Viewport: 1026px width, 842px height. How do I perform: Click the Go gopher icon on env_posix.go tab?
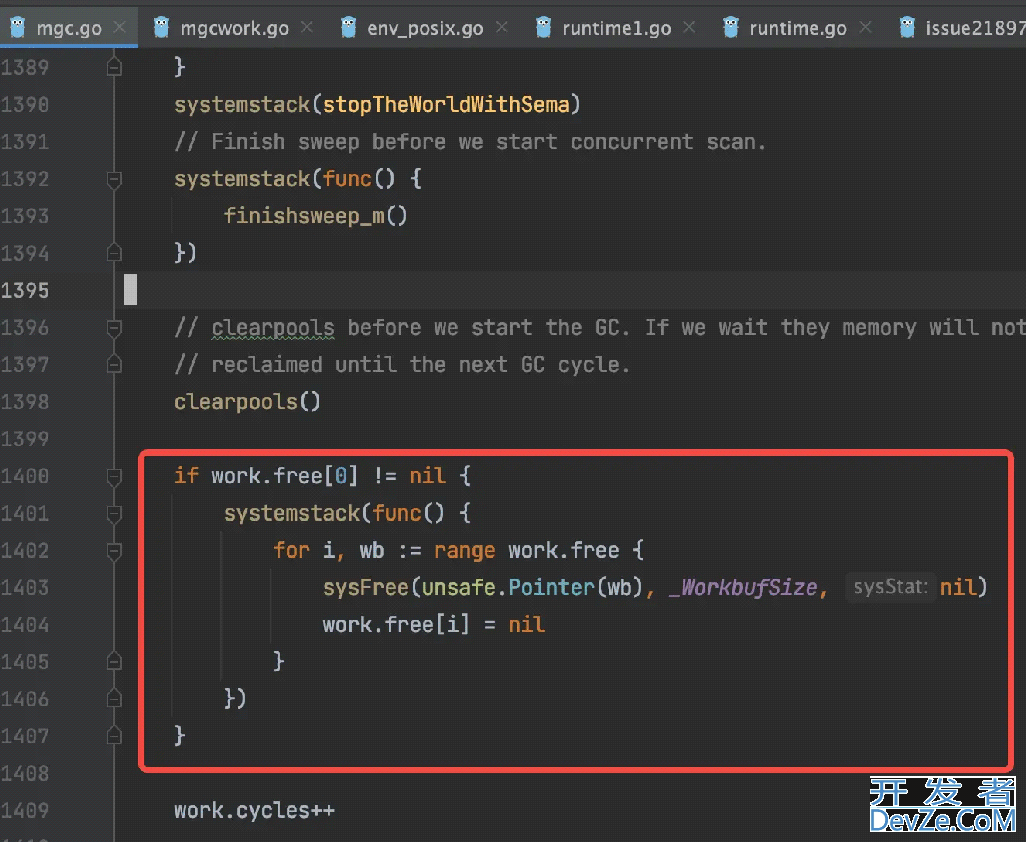pyautogui.click(x=349, y=27)
